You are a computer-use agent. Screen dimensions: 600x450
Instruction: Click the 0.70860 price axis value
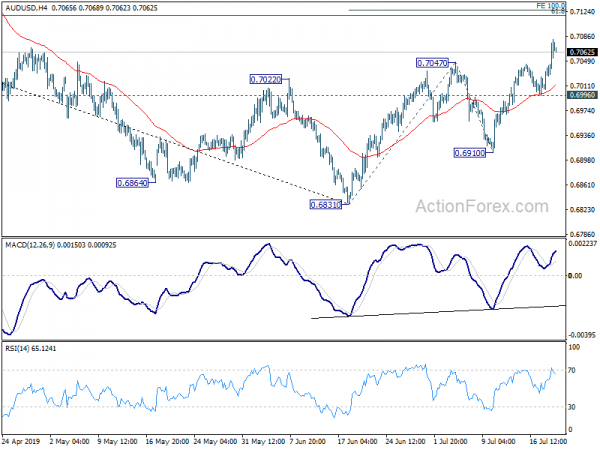(x=582, y=37)
